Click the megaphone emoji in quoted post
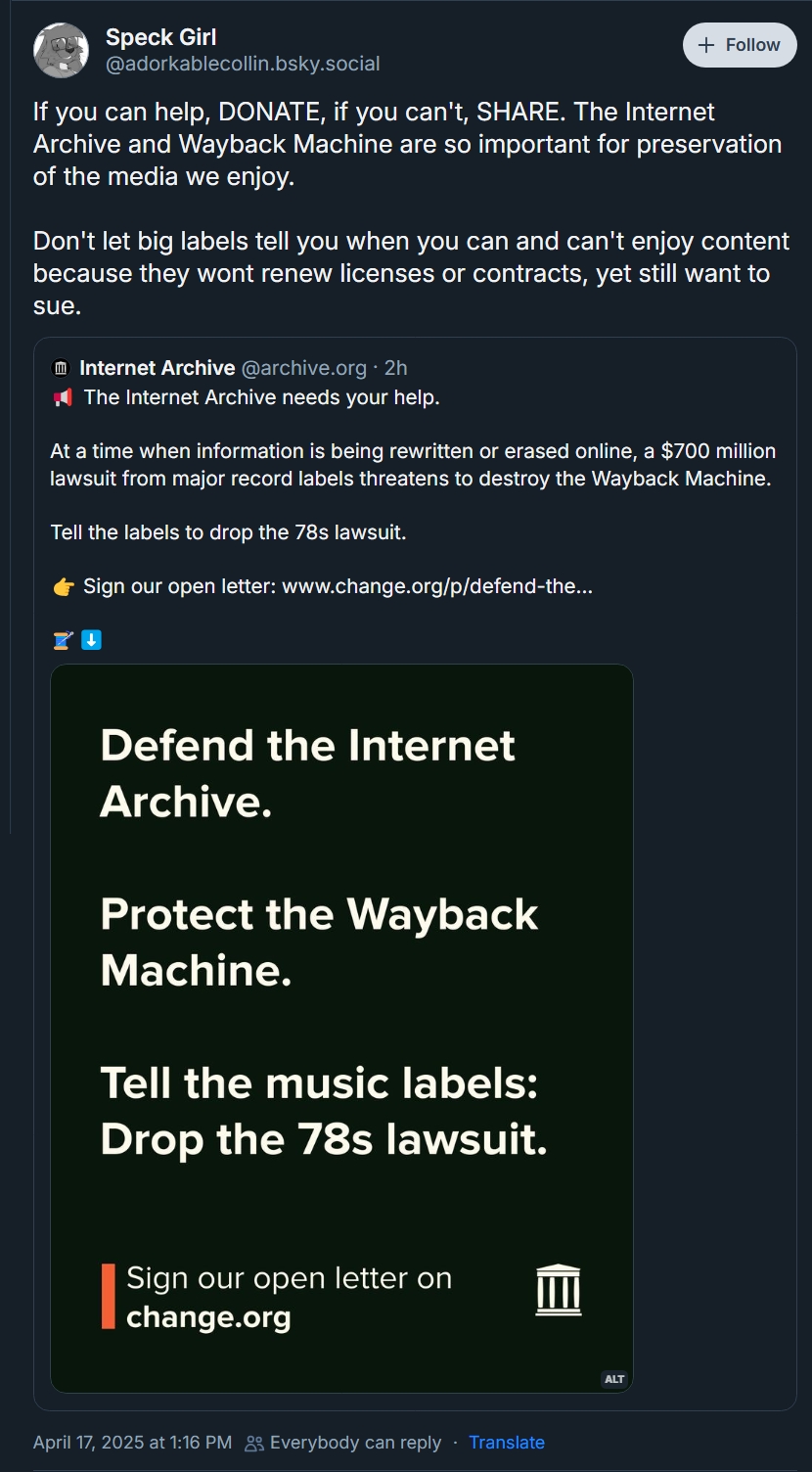Image resolution: width=812 pixels, height=1472 pixels. click(x=63, y=397)
